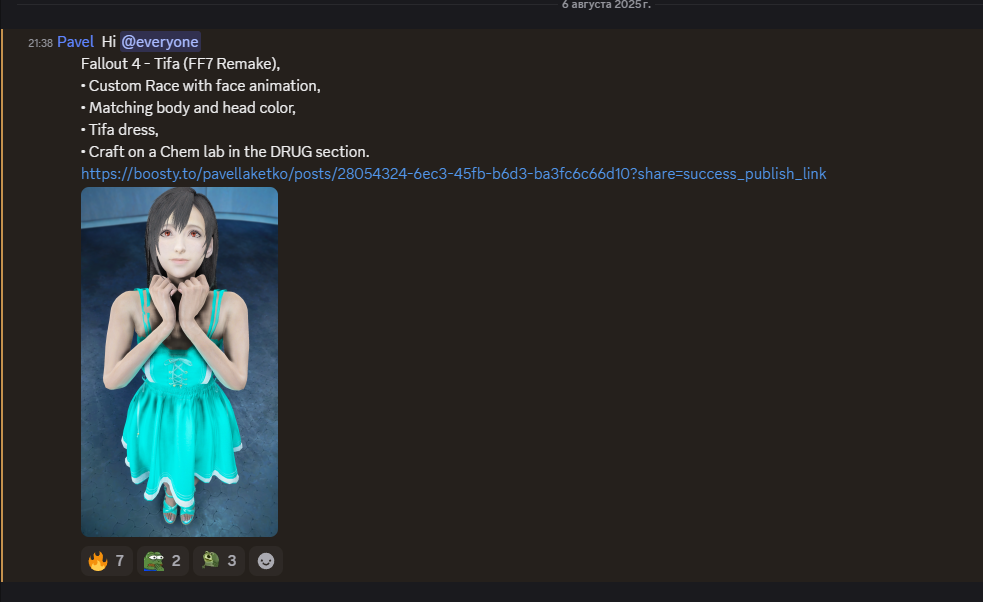This screenshot has width=983, height=602.
Task: Open the Tifa character image attachment
Action: coord(179,362)
